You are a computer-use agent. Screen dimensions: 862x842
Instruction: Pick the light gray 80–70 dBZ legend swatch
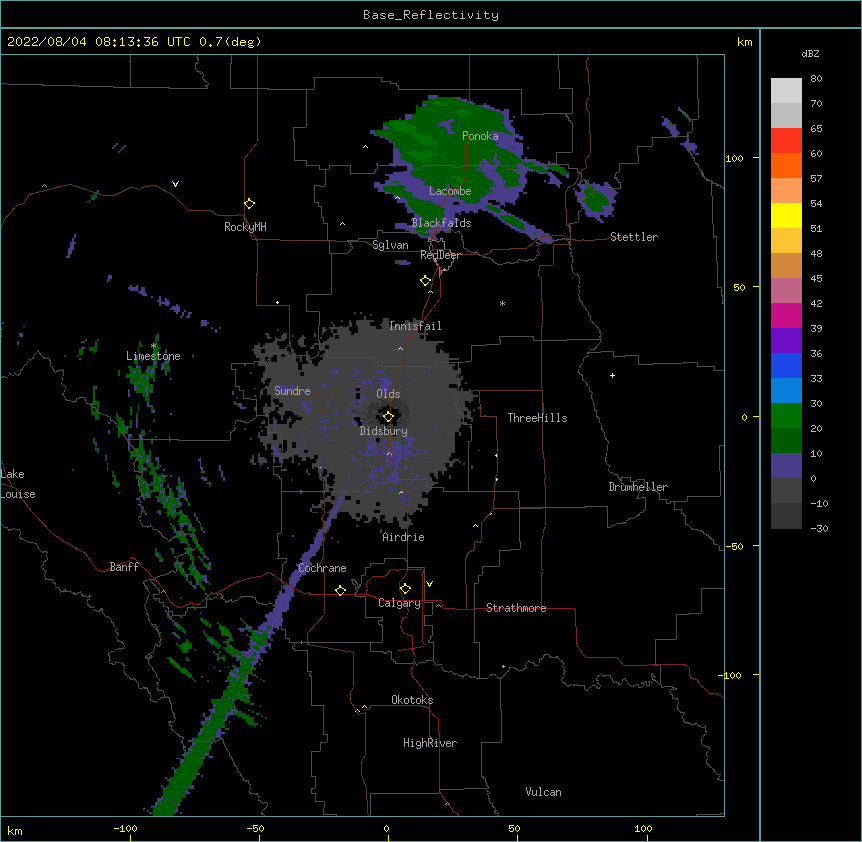tap(786, 91)
